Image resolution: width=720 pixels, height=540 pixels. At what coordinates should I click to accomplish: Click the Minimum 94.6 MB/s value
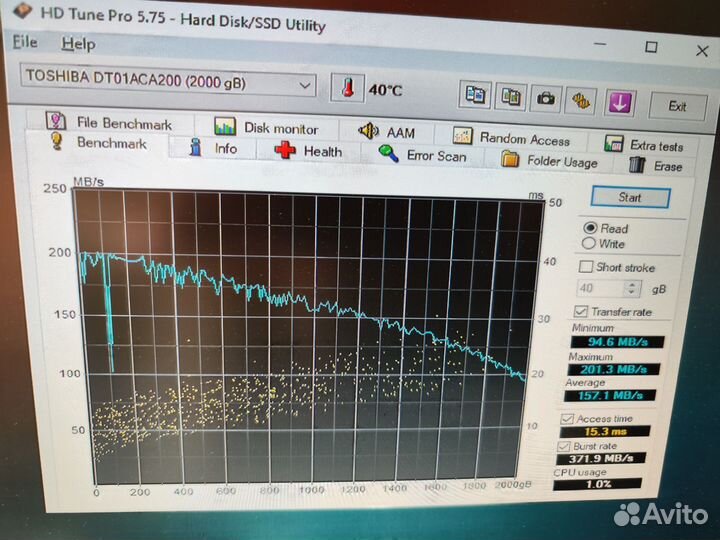(x=617, y=342)
